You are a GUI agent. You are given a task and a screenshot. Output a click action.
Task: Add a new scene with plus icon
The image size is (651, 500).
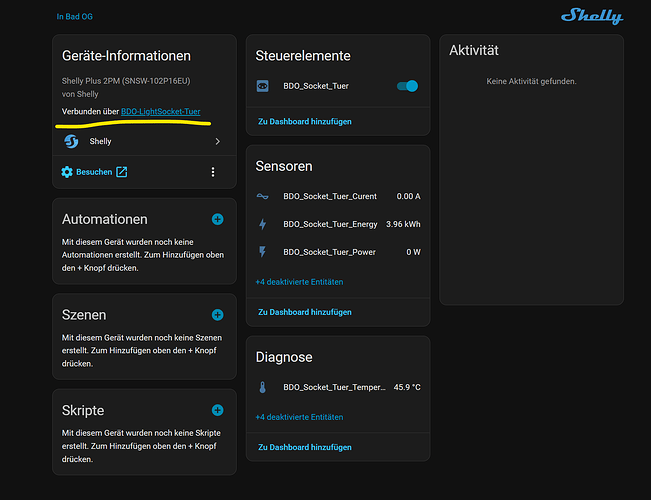217,315
